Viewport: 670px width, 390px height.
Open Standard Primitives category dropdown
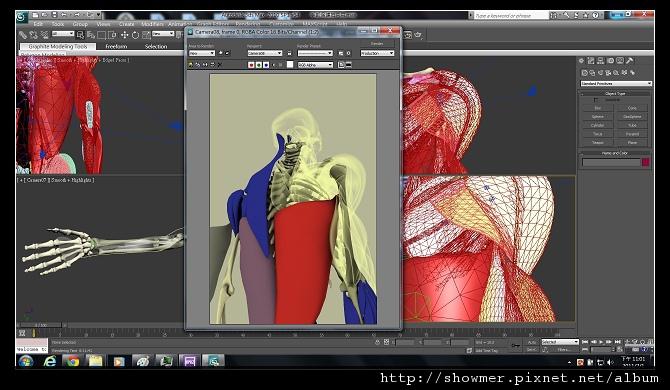[x=616, y=83]
